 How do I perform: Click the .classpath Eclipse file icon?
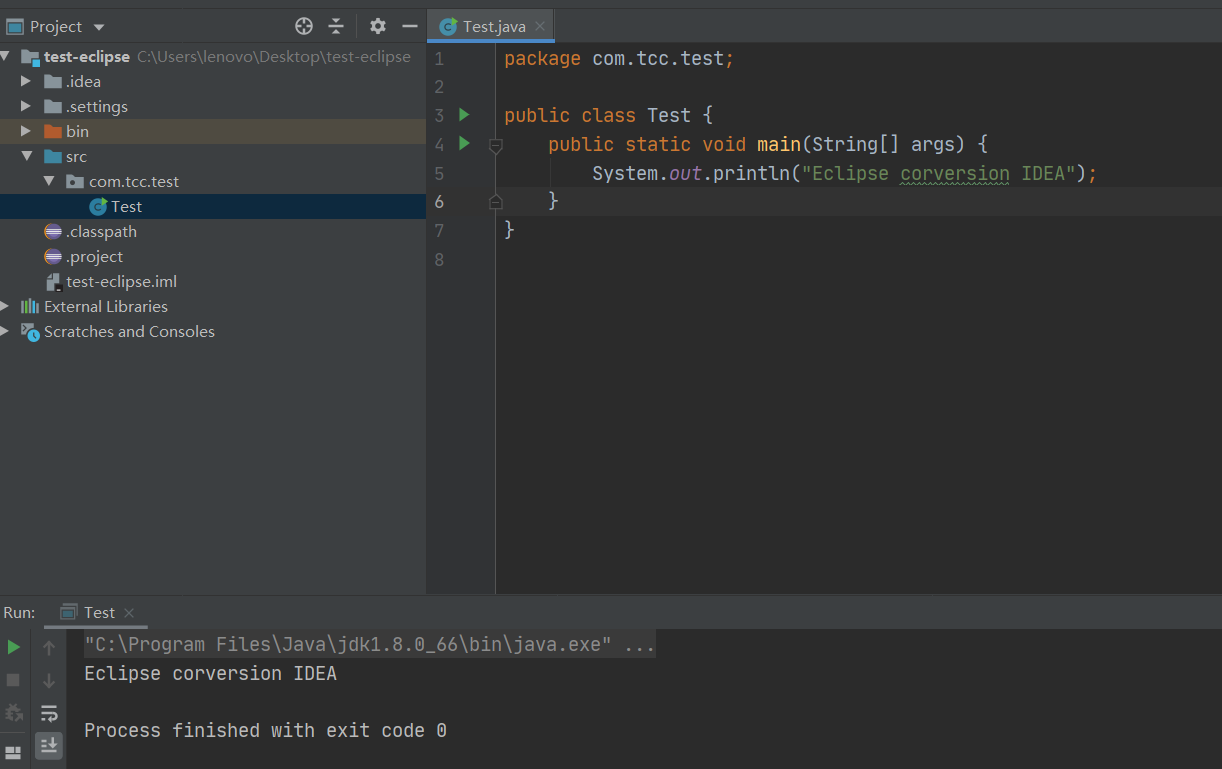click(53, 231)
